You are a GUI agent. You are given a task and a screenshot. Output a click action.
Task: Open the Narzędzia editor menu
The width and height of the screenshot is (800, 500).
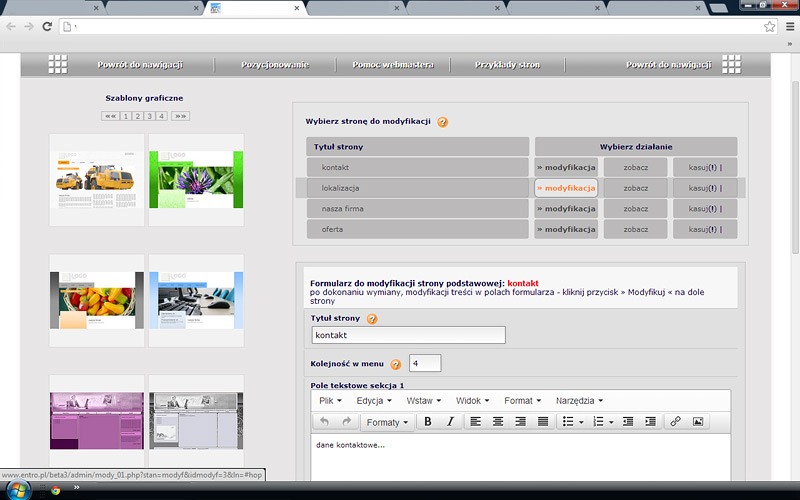(x=579, y=400)
